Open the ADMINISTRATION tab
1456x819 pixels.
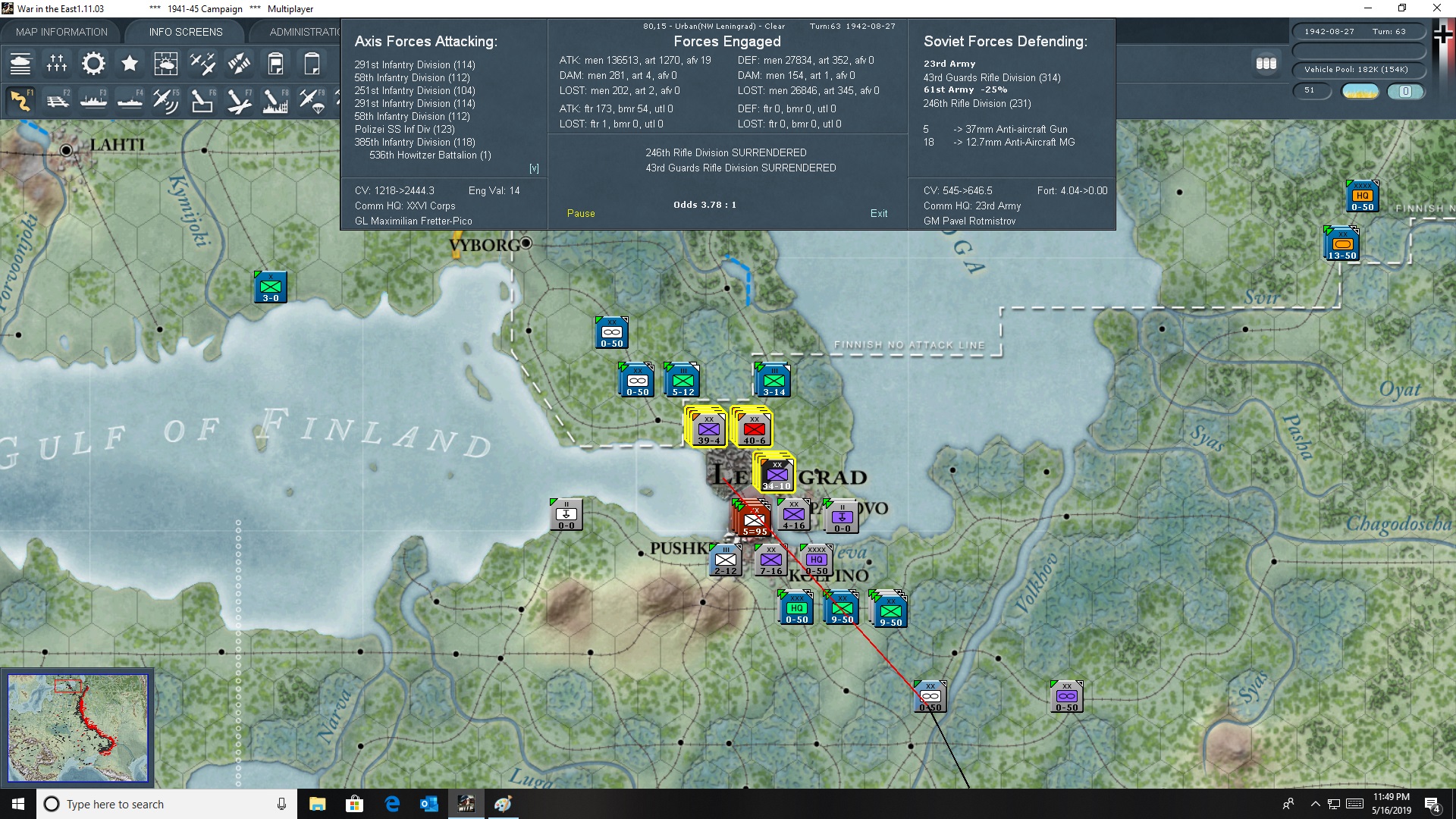pyautogui.click(x=305, y=32)
